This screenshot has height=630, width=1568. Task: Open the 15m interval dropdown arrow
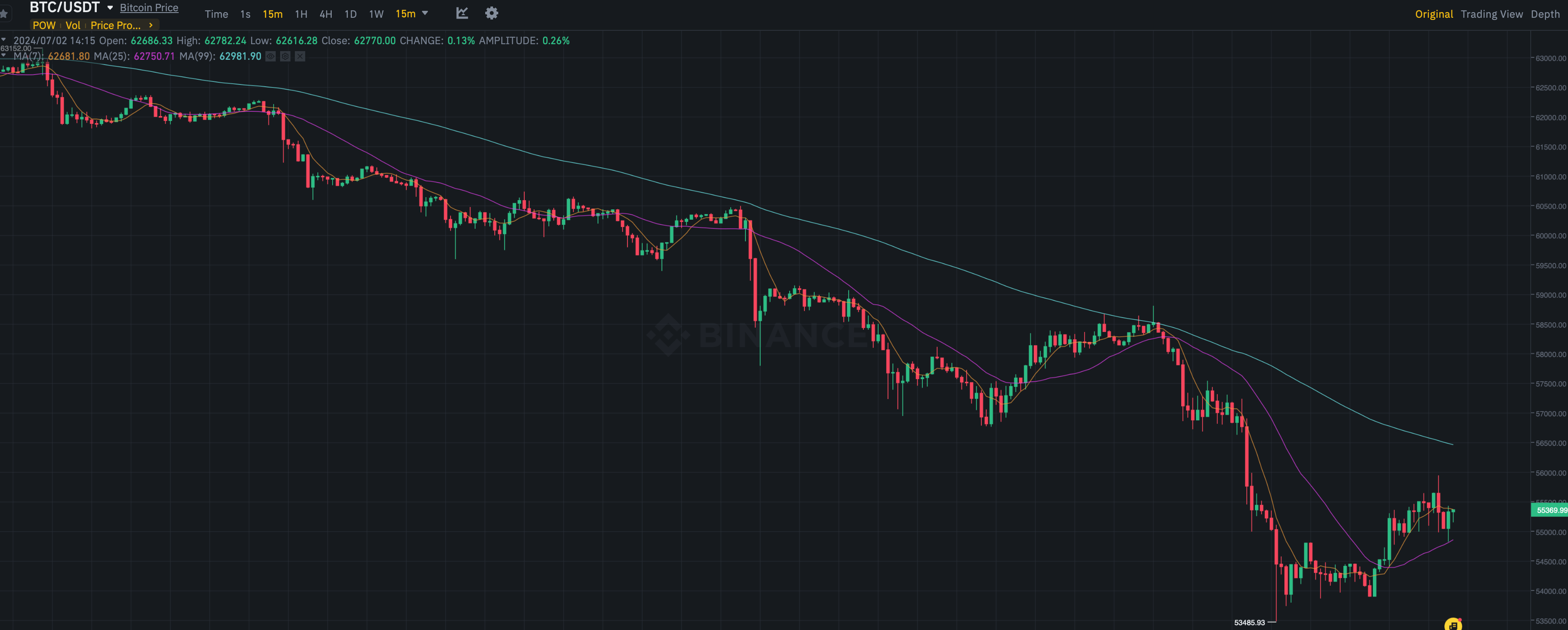tap(425, 13)
